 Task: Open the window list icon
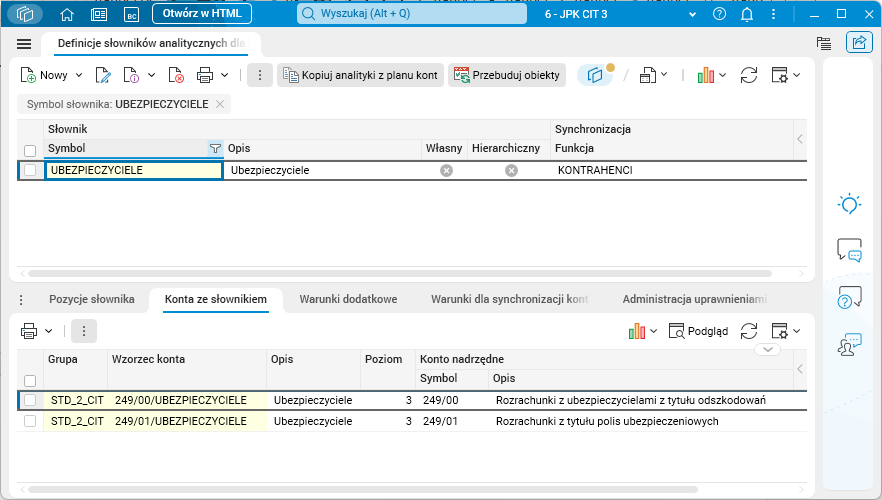tap(824, 43)
